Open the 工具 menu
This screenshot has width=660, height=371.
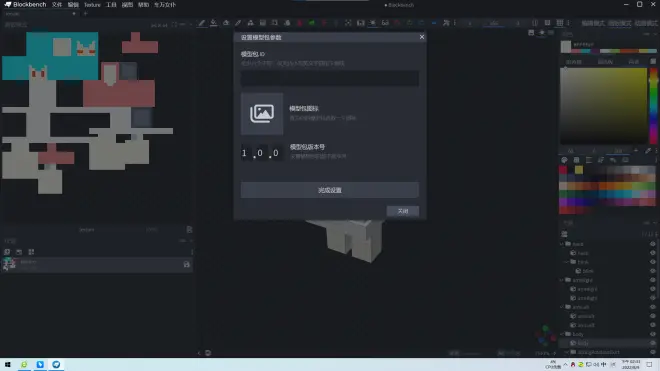tap(111, 5)
